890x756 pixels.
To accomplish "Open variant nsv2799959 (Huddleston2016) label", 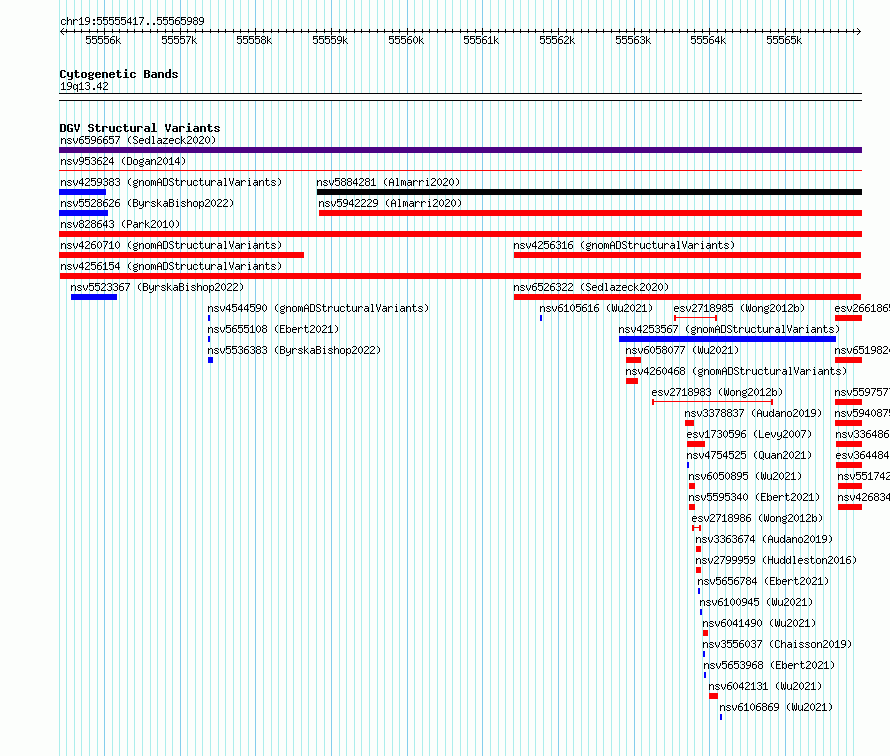I will coord(776,560).
